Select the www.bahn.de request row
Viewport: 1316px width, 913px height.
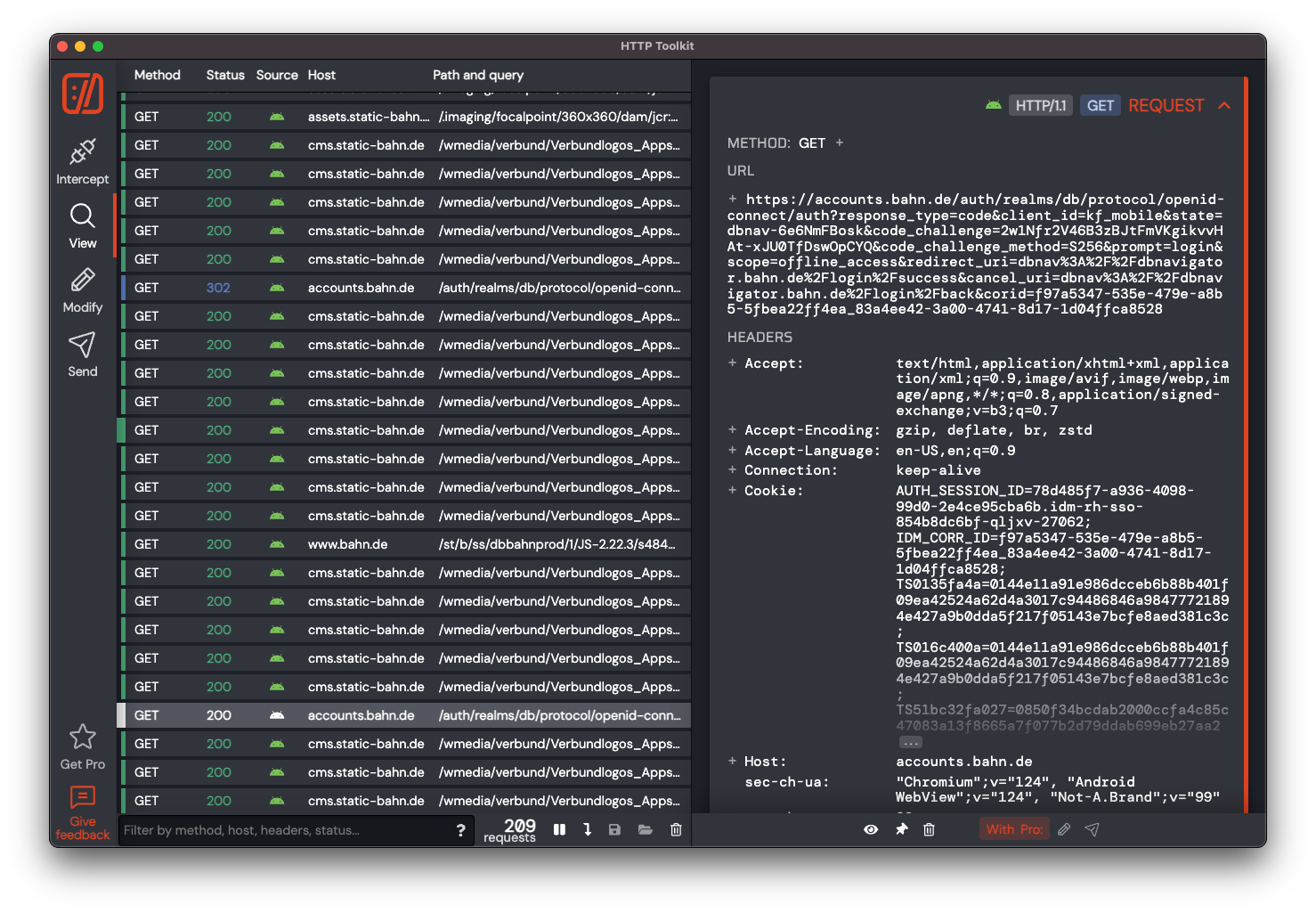point(404,544)
